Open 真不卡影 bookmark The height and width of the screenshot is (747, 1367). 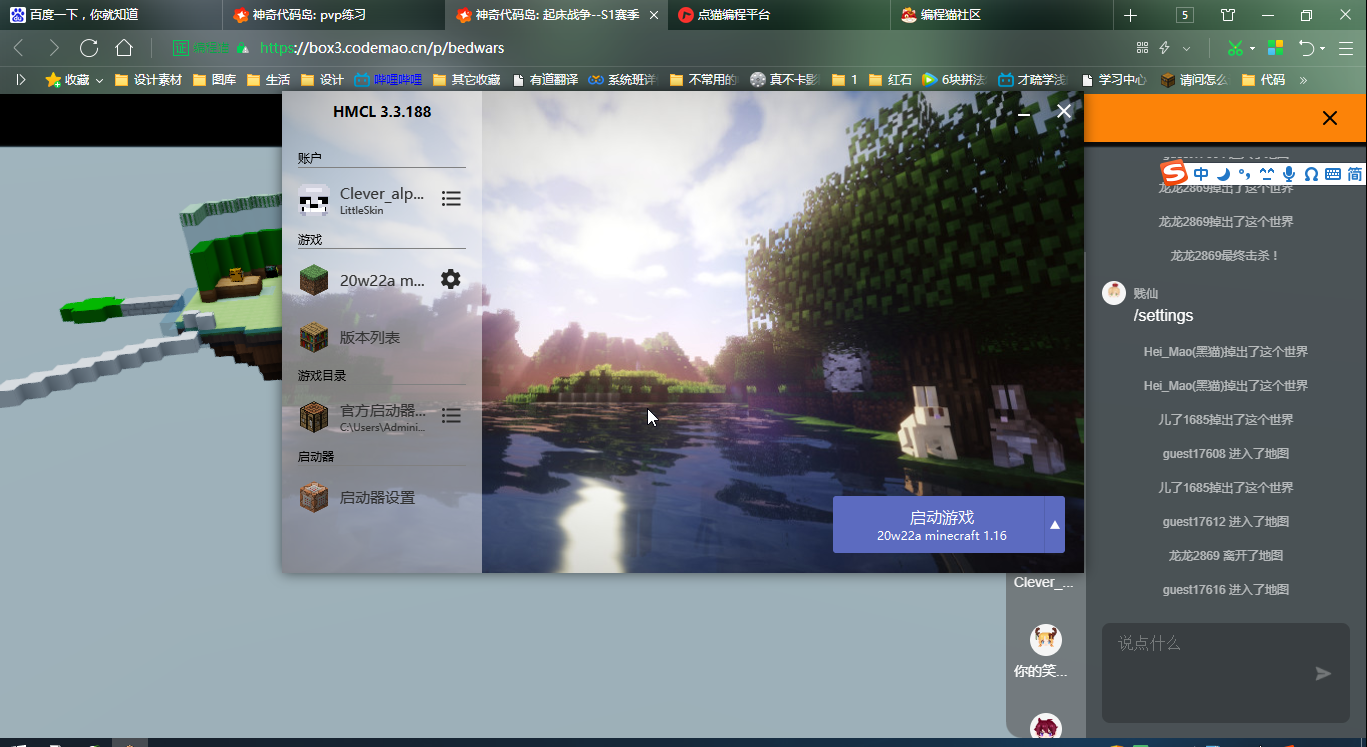pos(784,80)
